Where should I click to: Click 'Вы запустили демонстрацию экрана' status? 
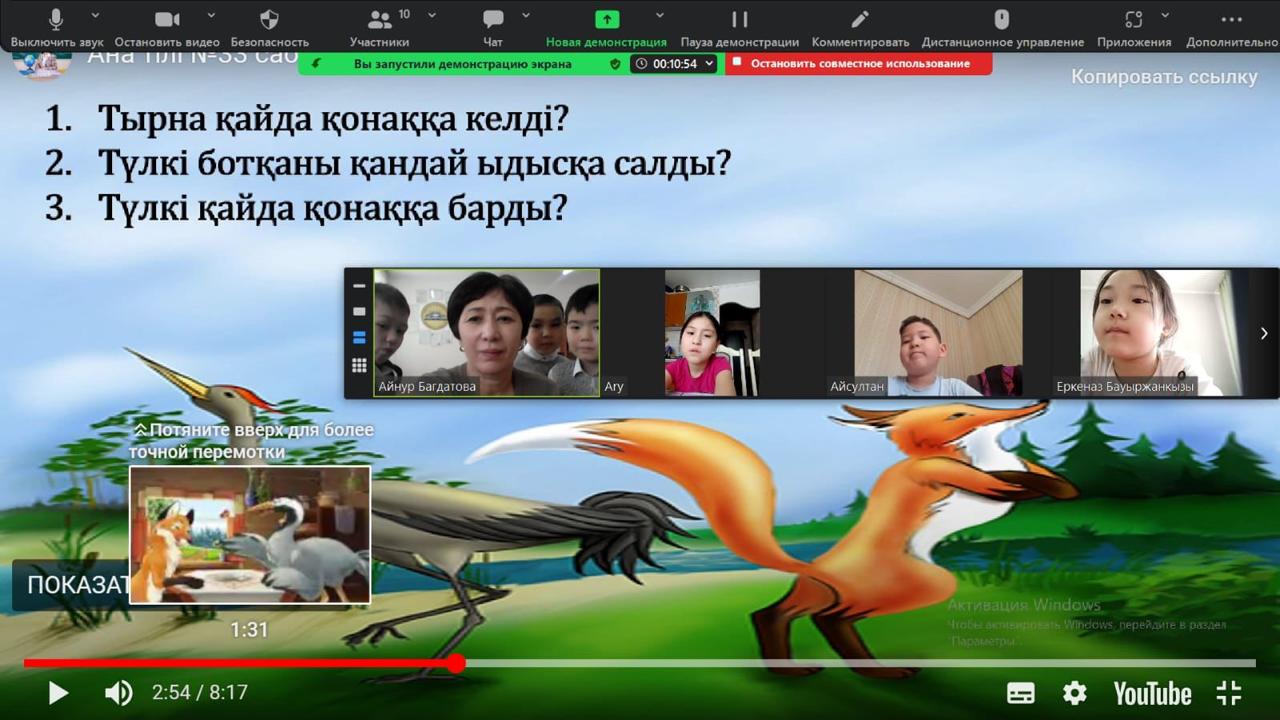[463, 63]
